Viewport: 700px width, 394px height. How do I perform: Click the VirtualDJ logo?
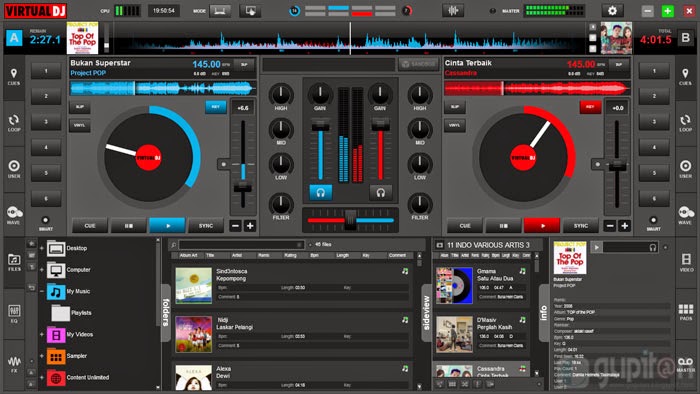(35, 11)
